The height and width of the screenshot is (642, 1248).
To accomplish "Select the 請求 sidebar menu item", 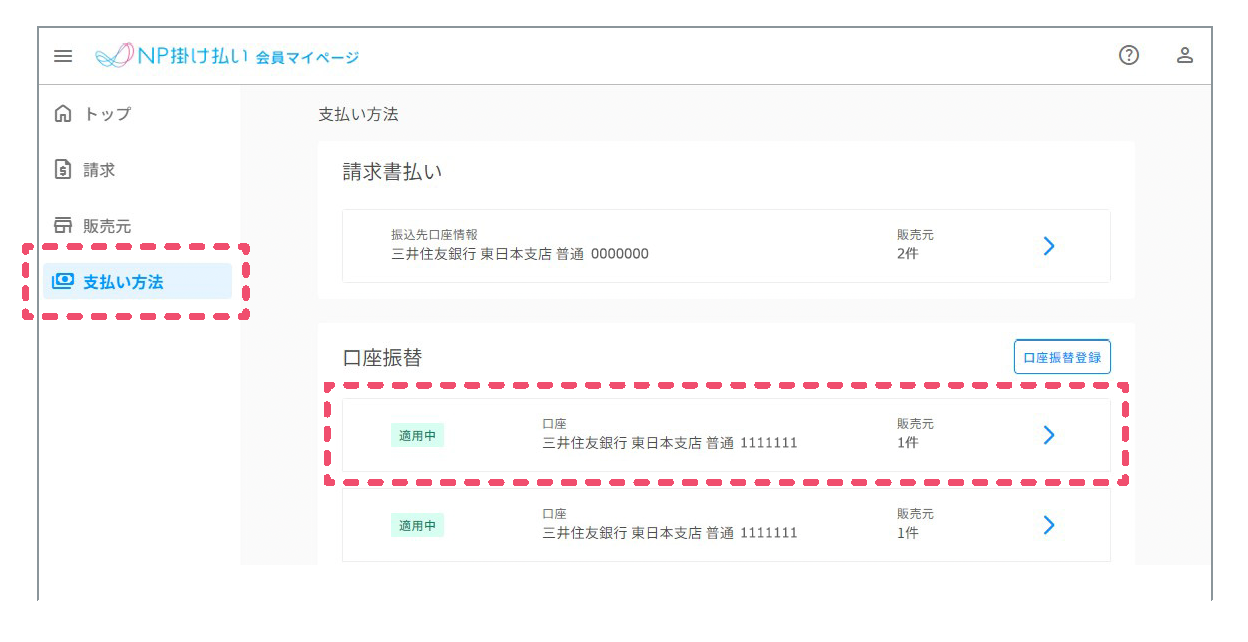I will (100, 170).
